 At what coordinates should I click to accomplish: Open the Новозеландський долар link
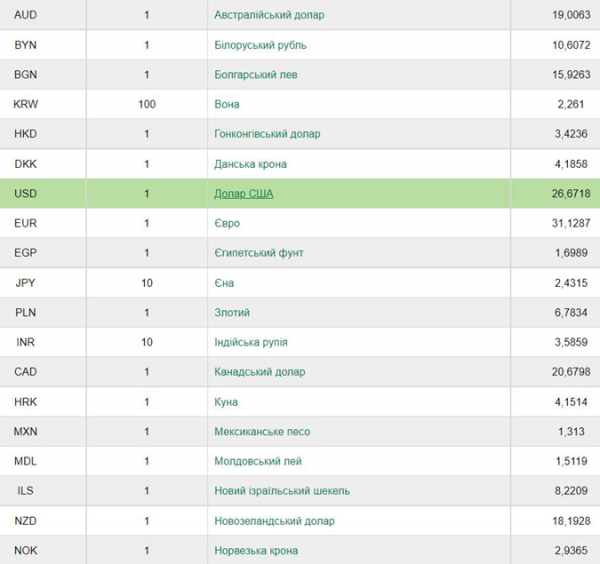pos(274,521)
